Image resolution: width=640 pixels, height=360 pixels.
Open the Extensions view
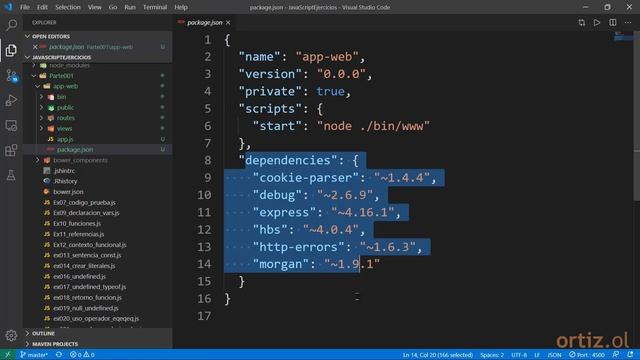point(11,150)
